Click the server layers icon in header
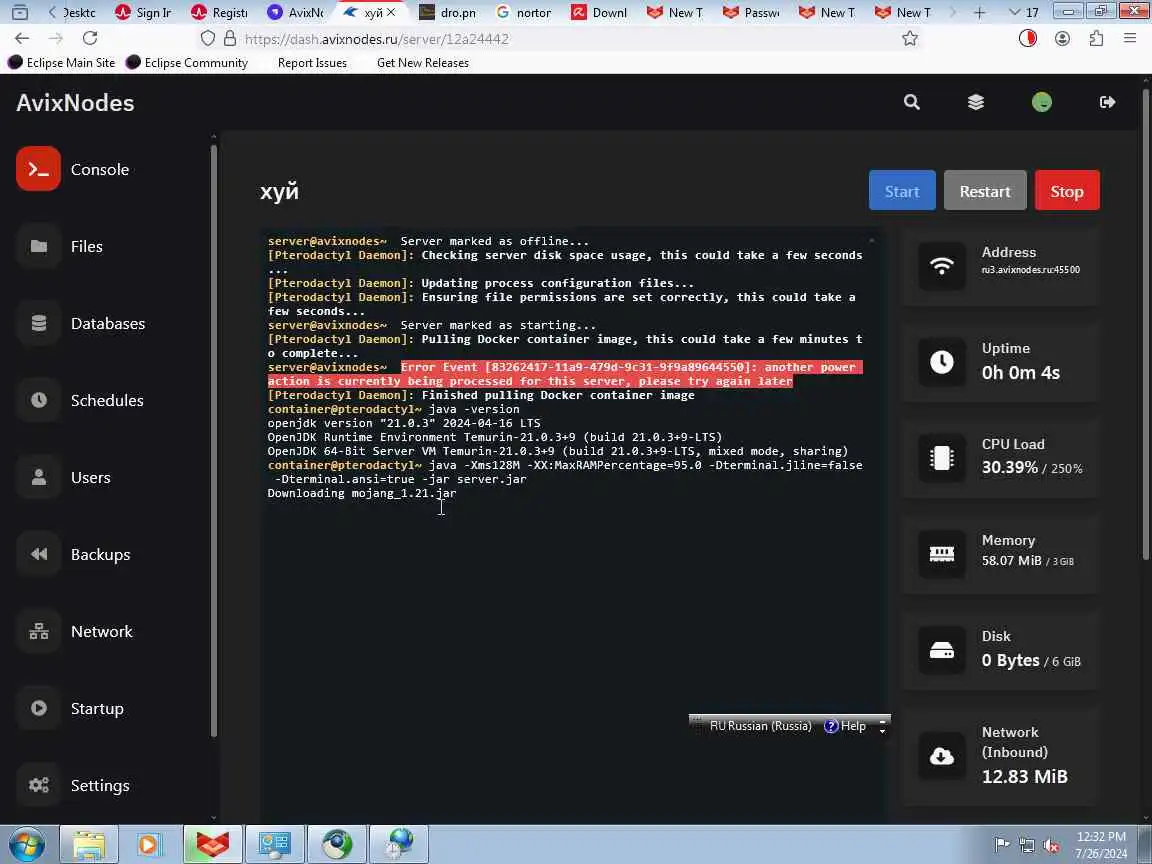The height and width of the screenshot is (864, 1152). pyautogui.click(x=976, y=102)
